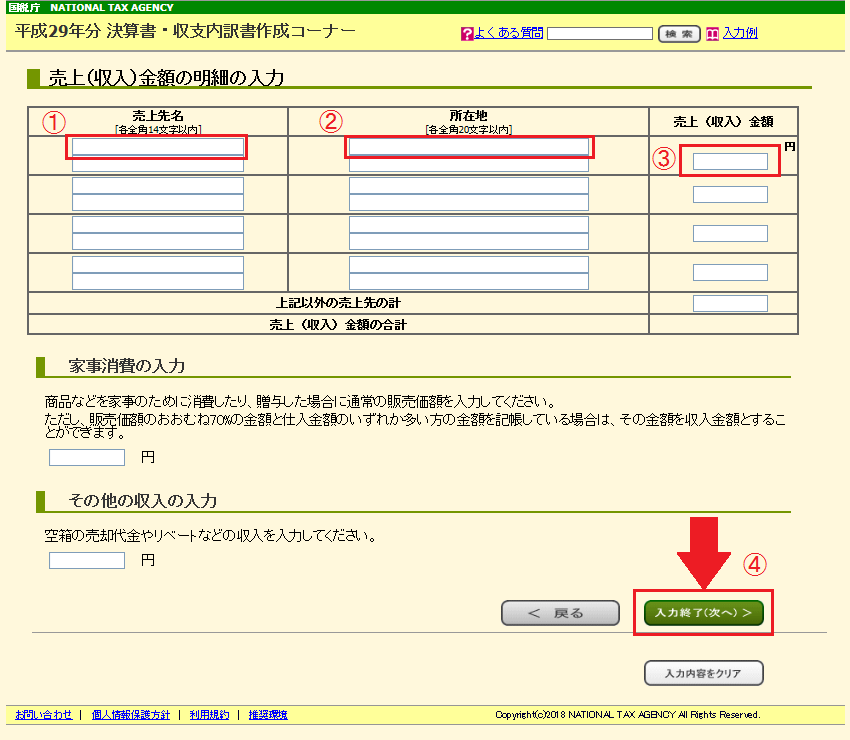Click first row lower 所在地 field
850x740 pixels.
469,164
